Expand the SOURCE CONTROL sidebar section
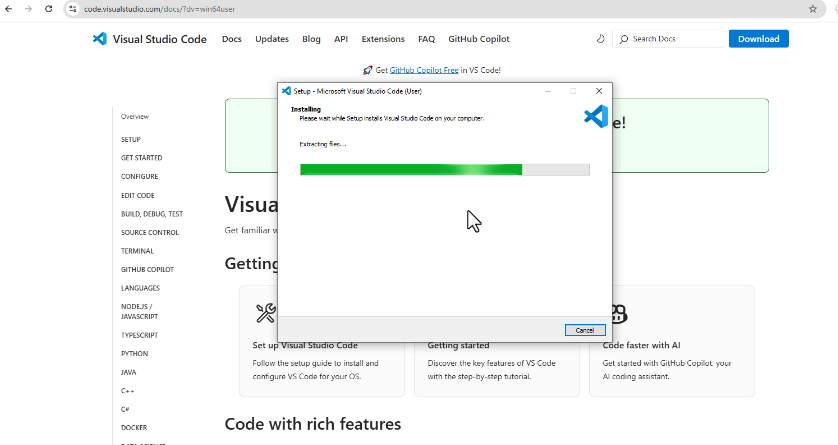Screen dimensions: 838x445 (x=150, y=232)
